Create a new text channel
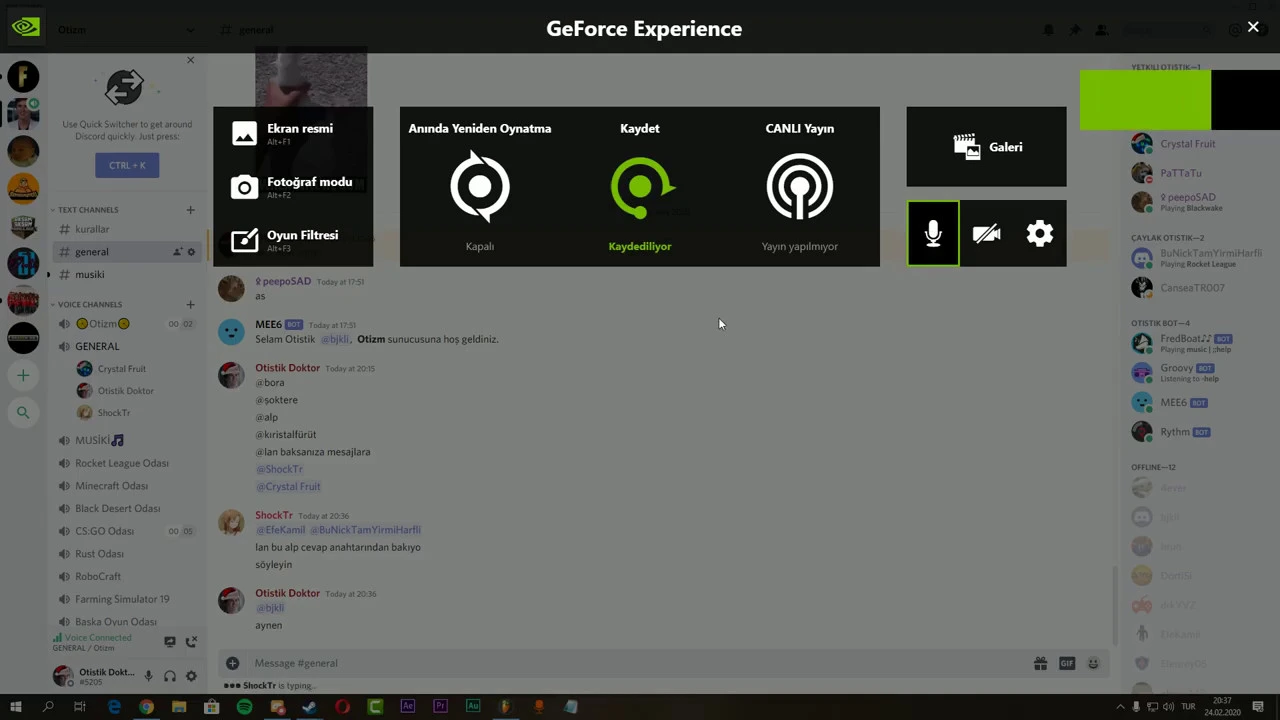This screenshot has height=720, width=1280. 190,210
